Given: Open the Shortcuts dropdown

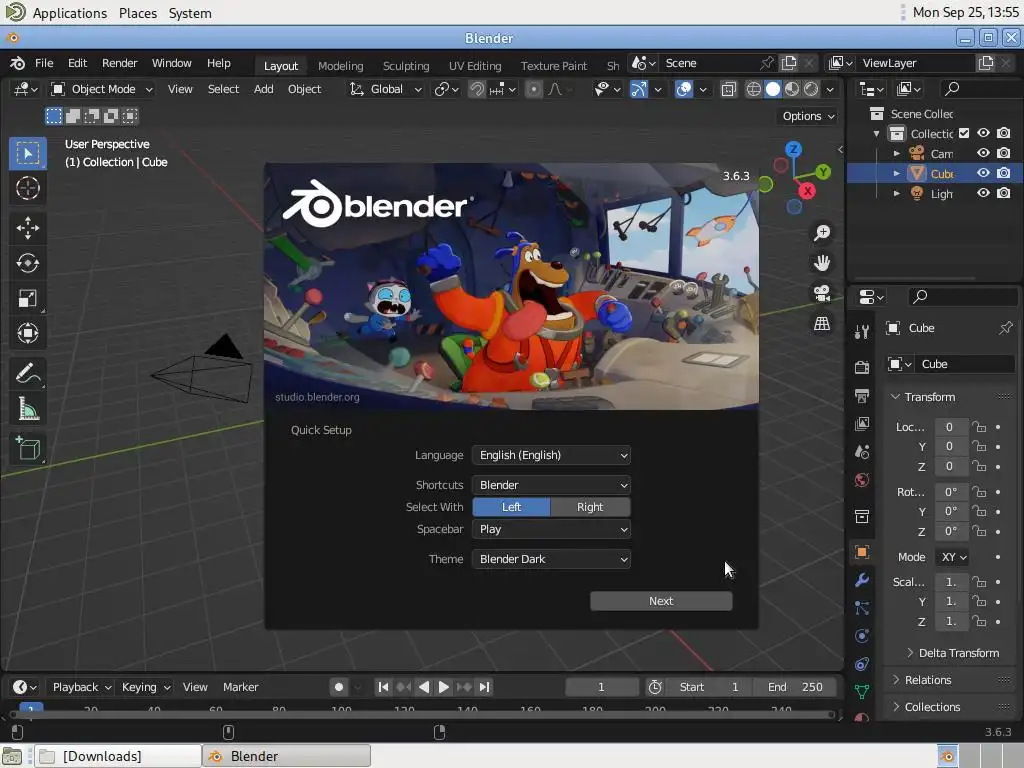Looking at the screenshot, I should coord(551,485).
